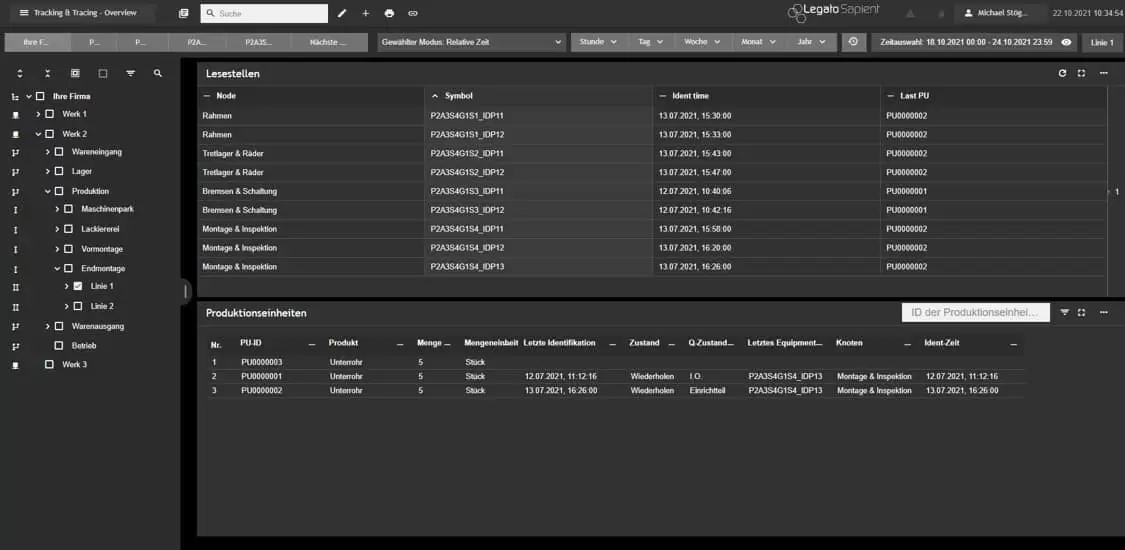This screenshot has width=1125, height=550.
Task: Open the Lesestellen three-dots menu
Action: (1103, 73)
